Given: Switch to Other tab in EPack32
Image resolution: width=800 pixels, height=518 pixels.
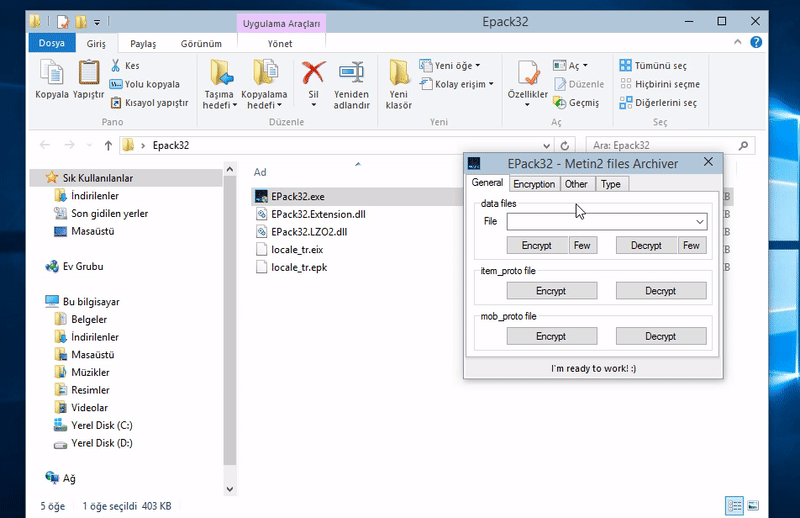Looking at the screenshot, I should (576, 184).
